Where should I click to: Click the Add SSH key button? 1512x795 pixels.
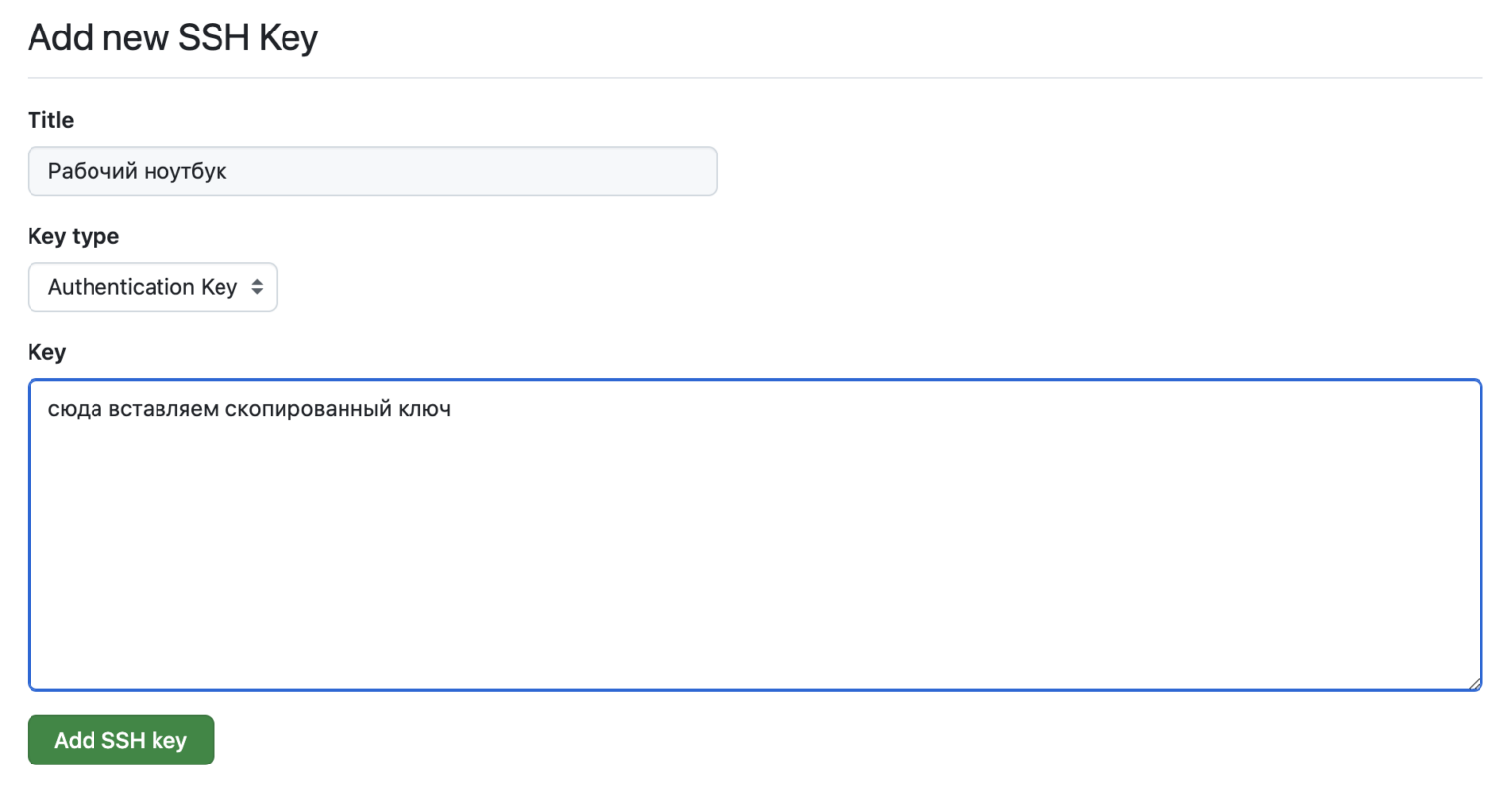coord(120,740)
